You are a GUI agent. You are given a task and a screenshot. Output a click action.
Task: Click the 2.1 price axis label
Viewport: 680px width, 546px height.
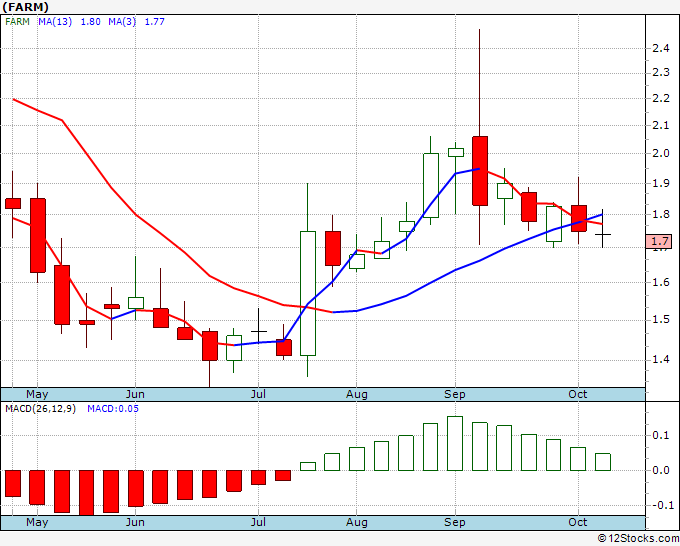coord(661,125)
